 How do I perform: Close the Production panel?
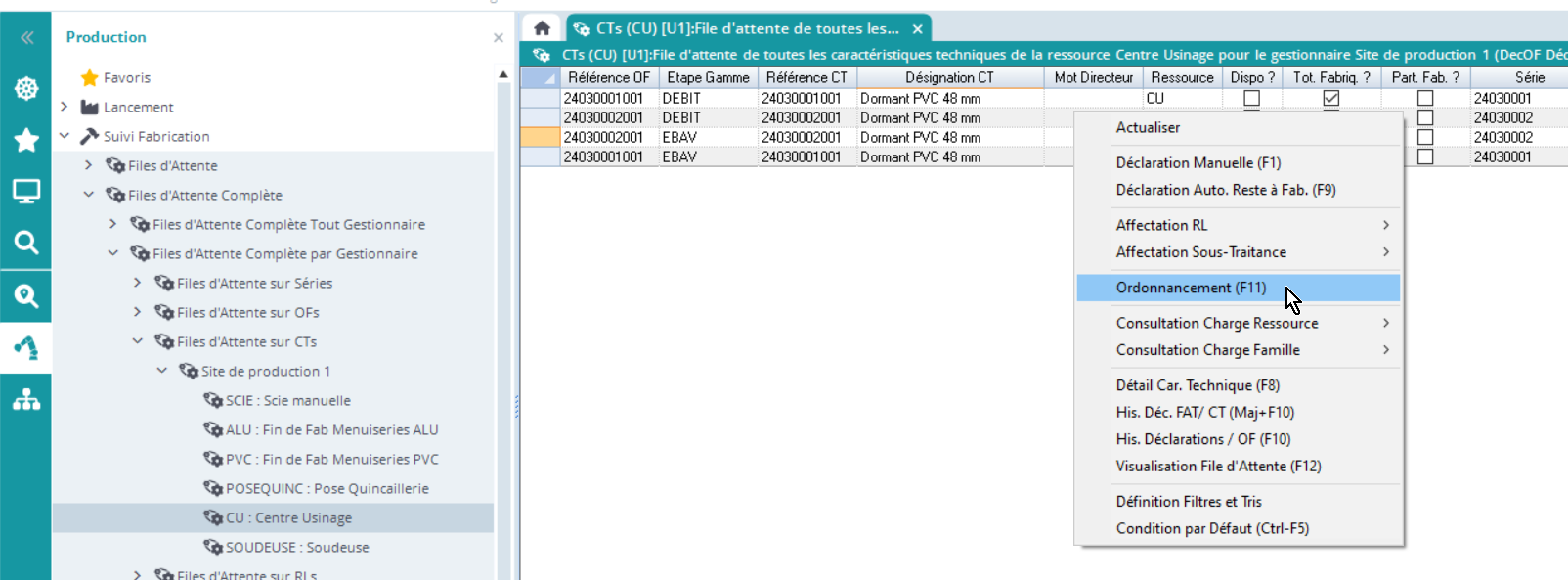(499, 37)
